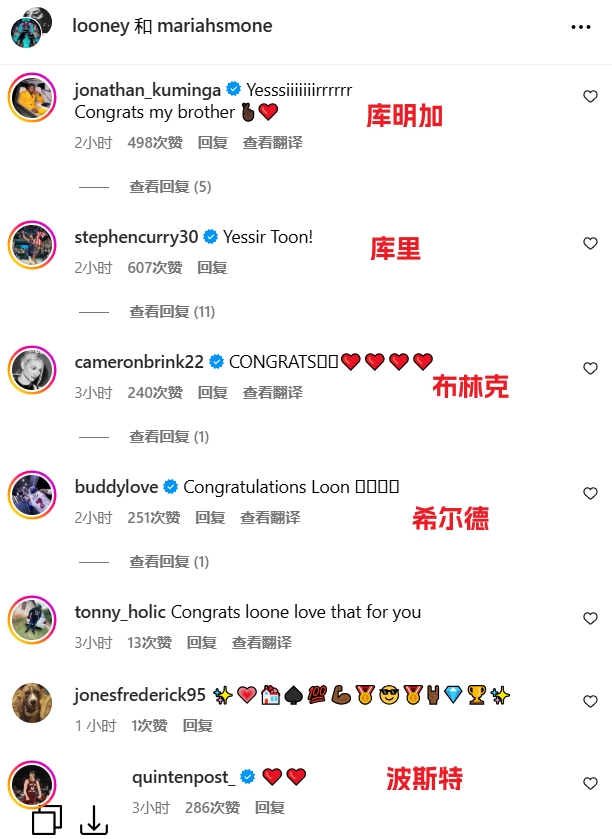Click the download arrow icon
Screen dimensions: 612x839
coord(94,820)
